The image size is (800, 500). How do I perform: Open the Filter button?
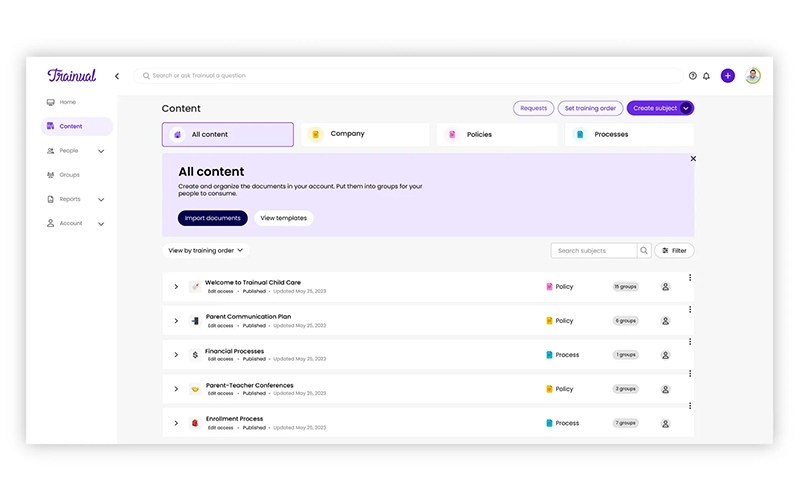click(x=674, y=251)
